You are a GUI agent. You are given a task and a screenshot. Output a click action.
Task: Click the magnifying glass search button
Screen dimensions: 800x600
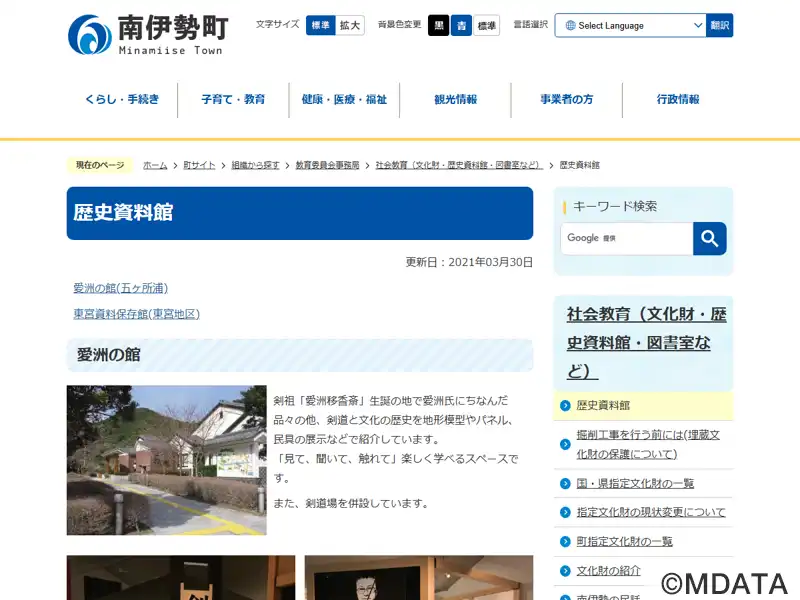coord(709,238)
